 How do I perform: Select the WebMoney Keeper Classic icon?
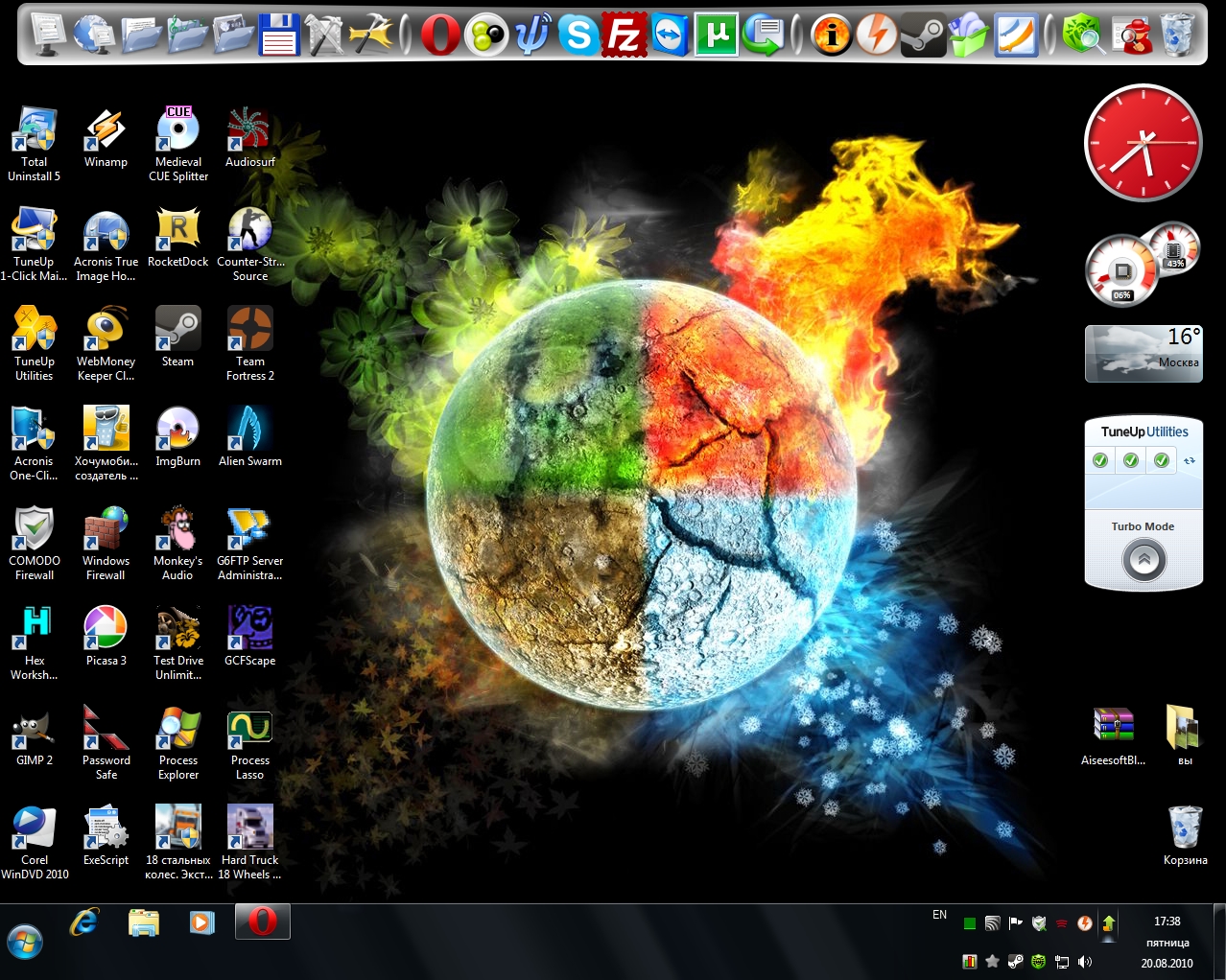click(106, 344)
